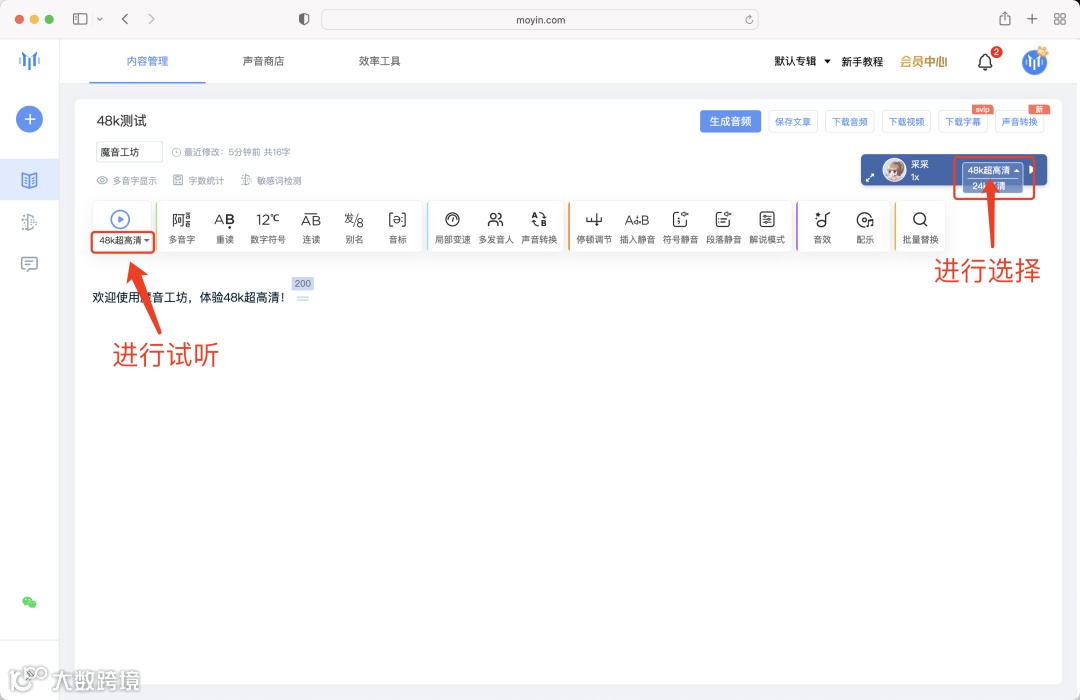Viewport: 1080px width, 700px height.
Task: Toggle 解说模式 narration mode
Action: click(x=767, y=226)
